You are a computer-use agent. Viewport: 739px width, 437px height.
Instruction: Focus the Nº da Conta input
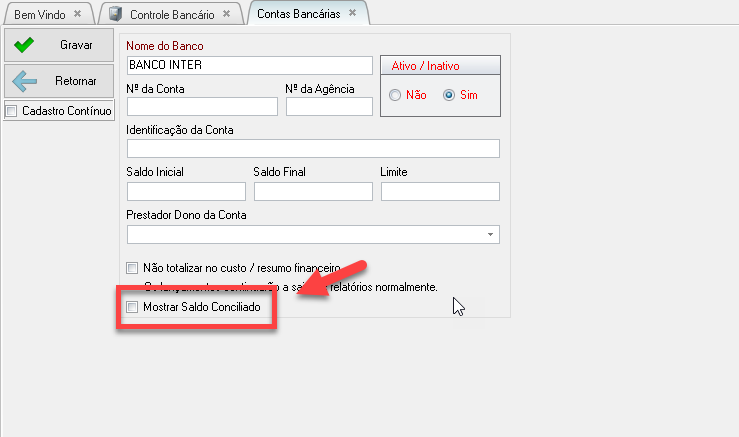pos(202,107)
